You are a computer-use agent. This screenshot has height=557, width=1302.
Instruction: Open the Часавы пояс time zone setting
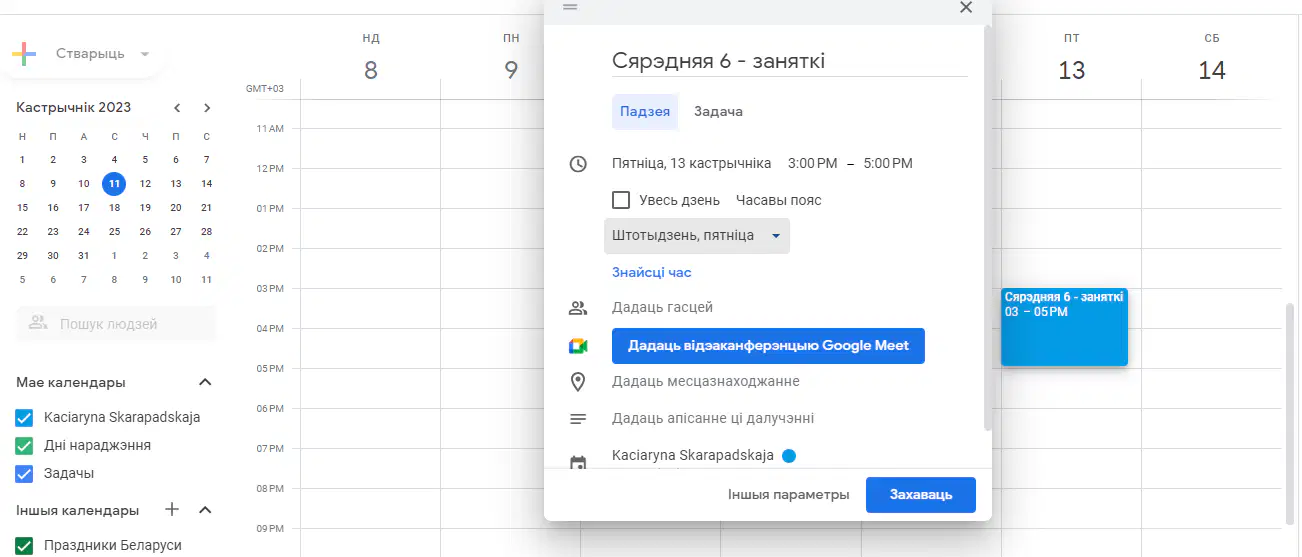click(x=779, y=200)
